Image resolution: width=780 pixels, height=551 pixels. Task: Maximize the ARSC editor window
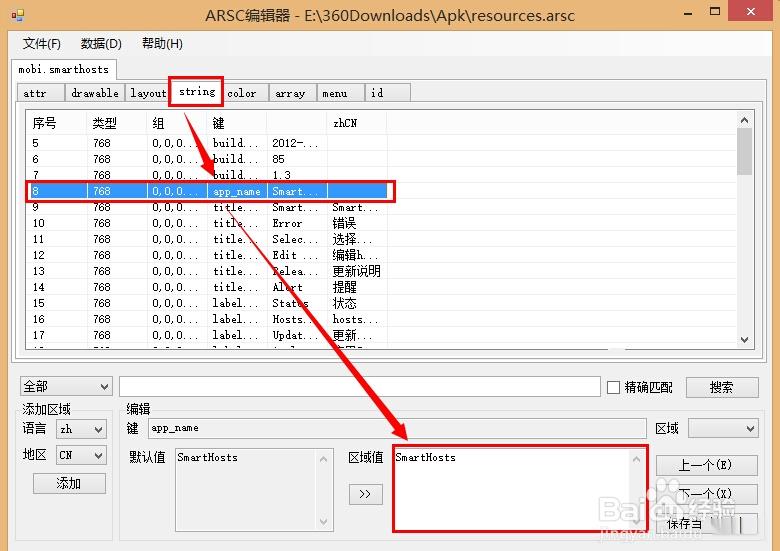pyautogui.click(x=715, y=12)
